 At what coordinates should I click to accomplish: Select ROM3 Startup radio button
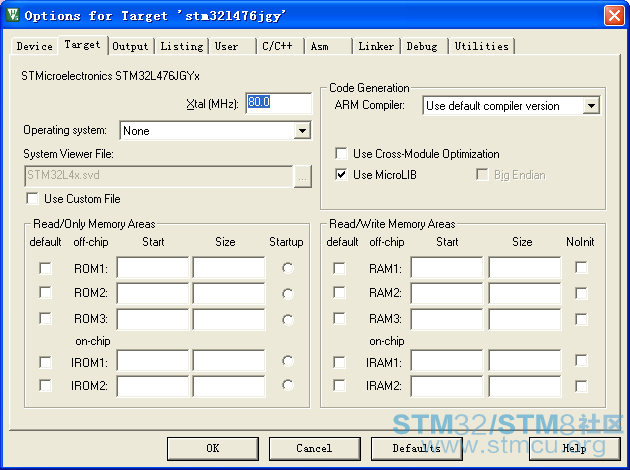coord(288,320)
